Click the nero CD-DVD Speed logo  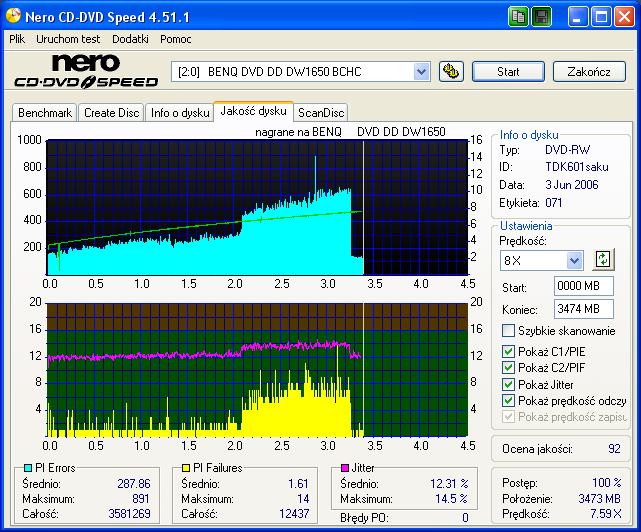click(86, 72)
